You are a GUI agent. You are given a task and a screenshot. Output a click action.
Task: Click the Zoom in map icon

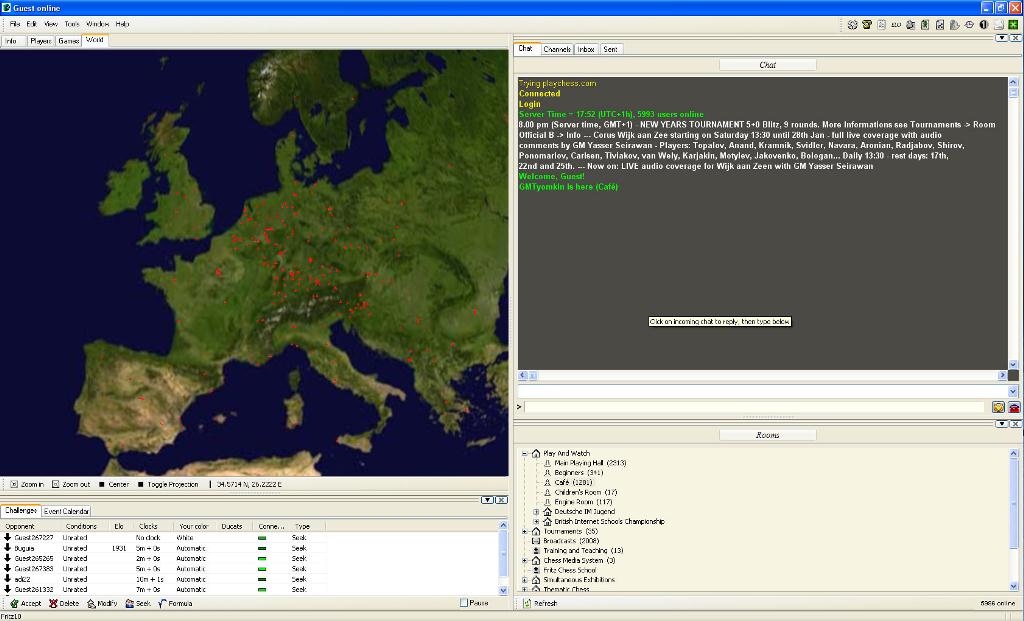[x=14, y=484]
